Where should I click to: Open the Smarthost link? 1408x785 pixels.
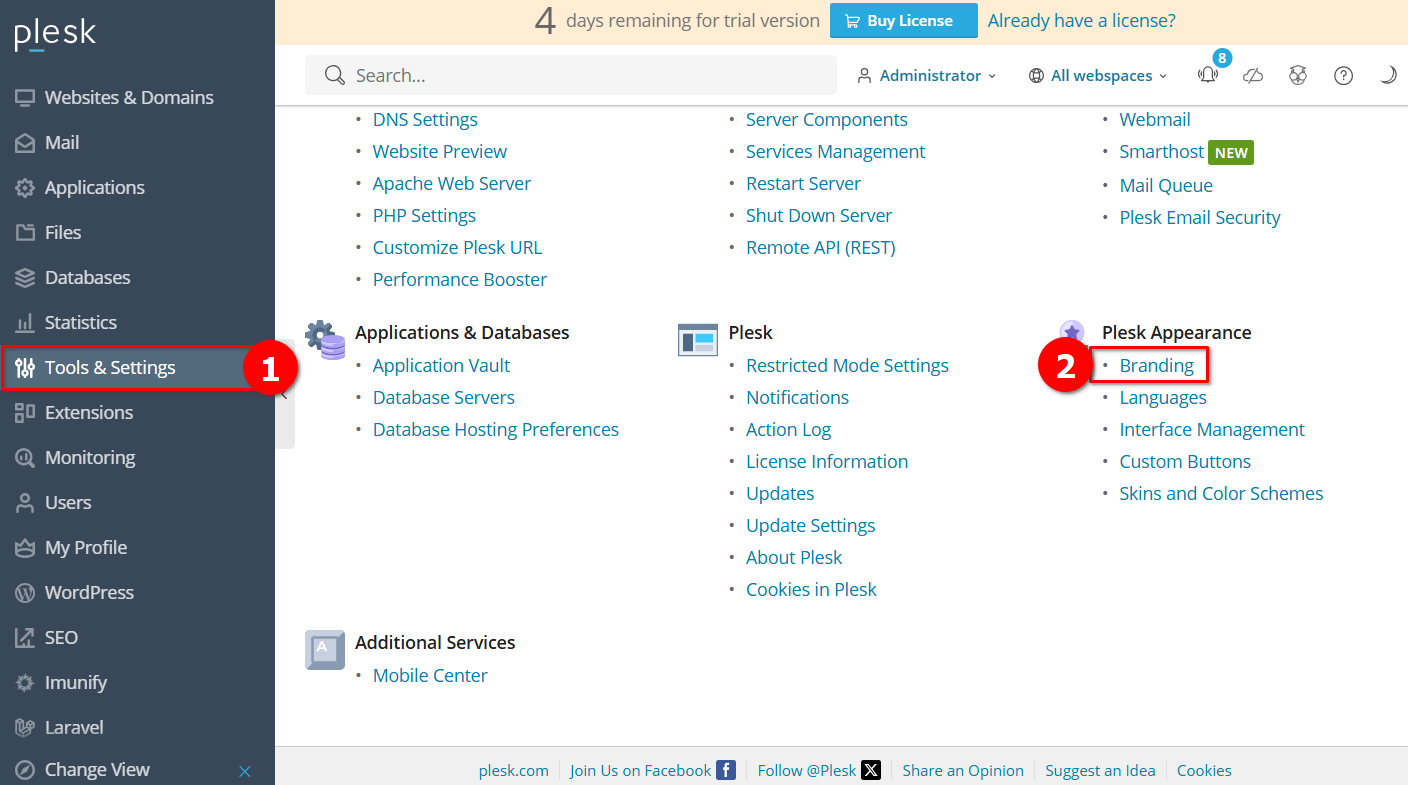1162,152
